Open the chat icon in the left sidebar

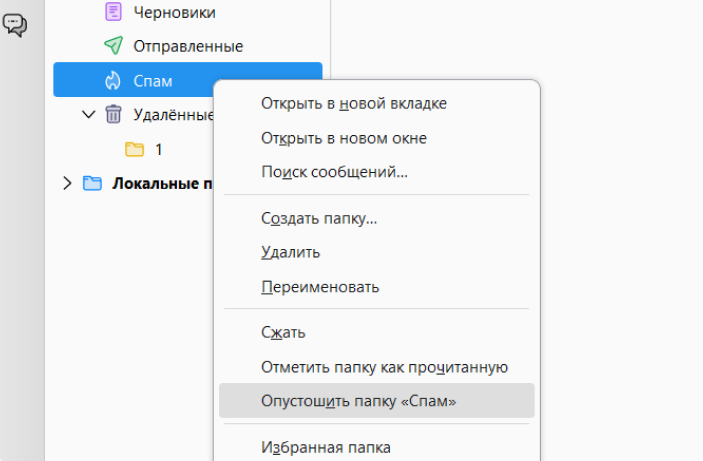[x=15, y=25]
